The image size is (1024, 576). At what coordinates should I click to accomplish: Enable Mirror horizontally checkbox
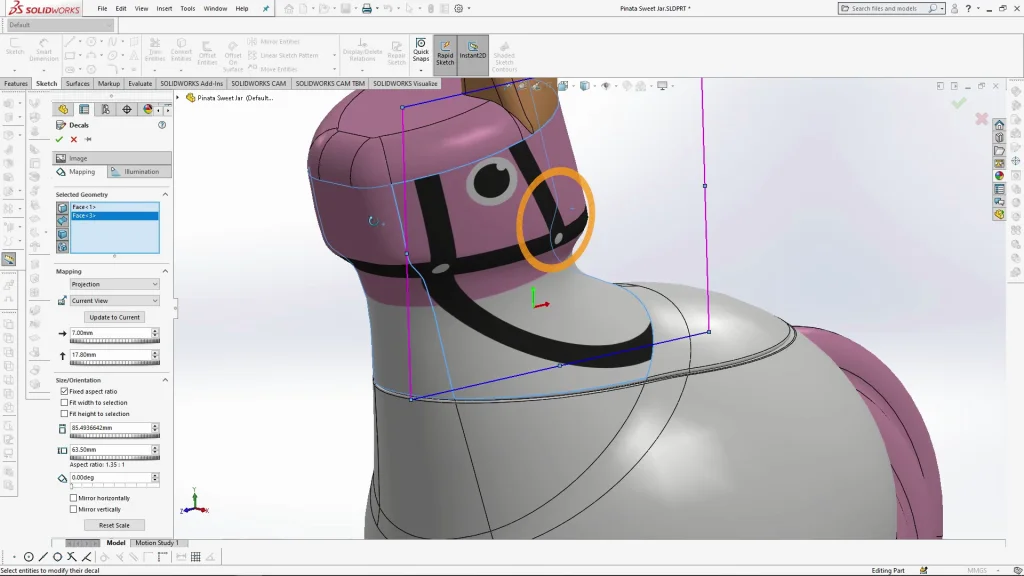click(x=74, y=498)
